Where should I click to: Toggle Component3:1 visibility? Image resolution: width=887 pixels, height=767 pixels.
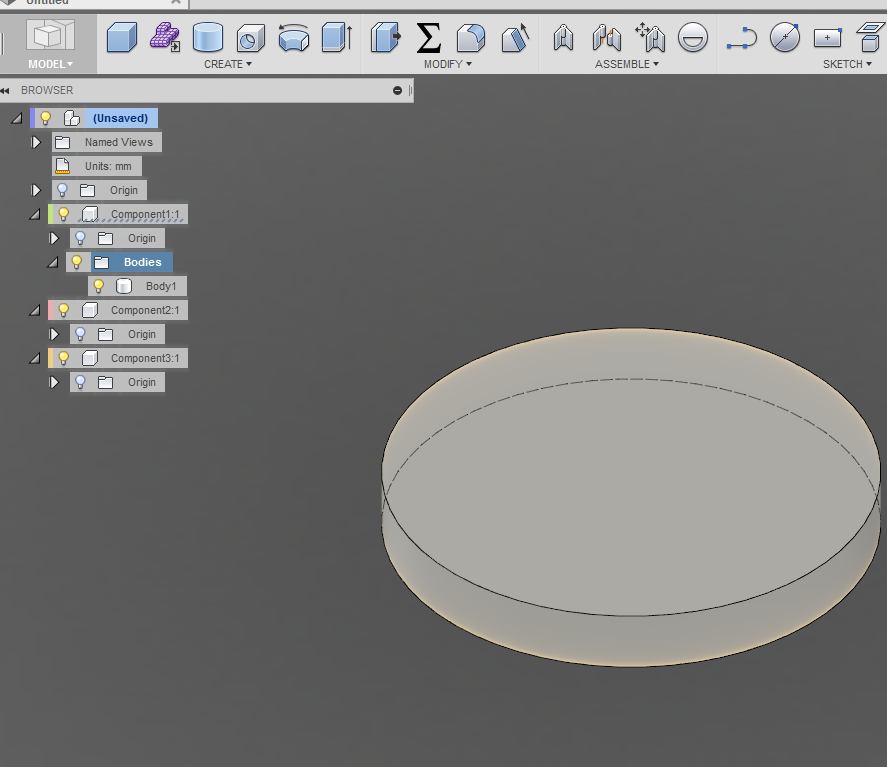click(x=63, y=358)
